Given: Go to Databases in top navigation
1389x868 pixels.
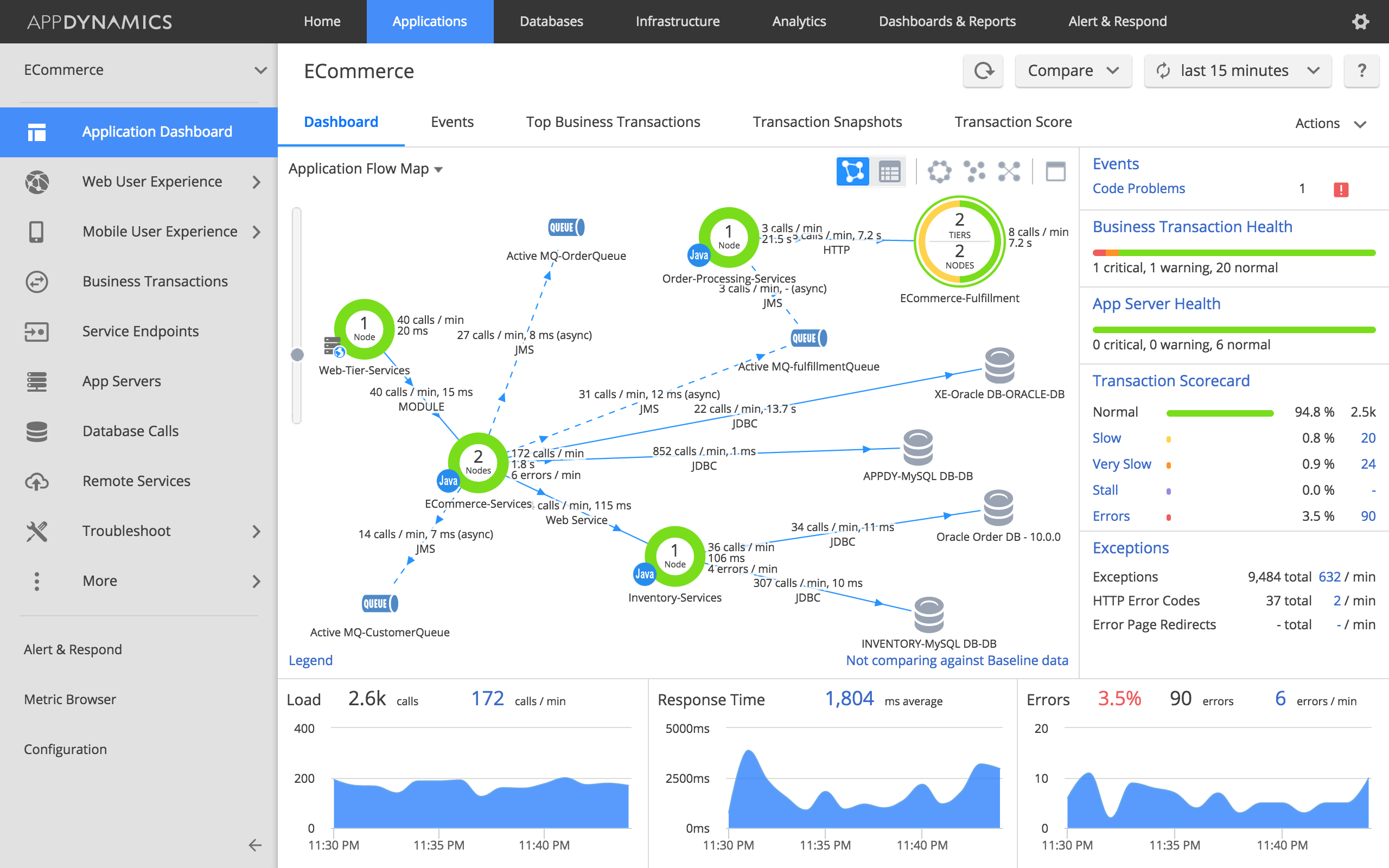Looking at the screenshot, I should point(551,22).
